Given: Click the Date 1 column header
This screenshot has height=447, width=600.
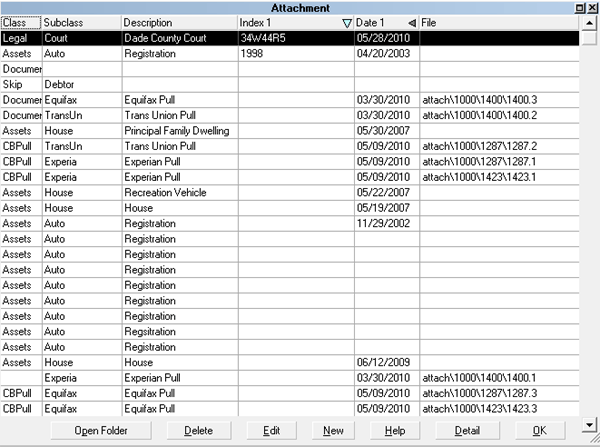Looking at the screenshot, I should coord(386,23).
